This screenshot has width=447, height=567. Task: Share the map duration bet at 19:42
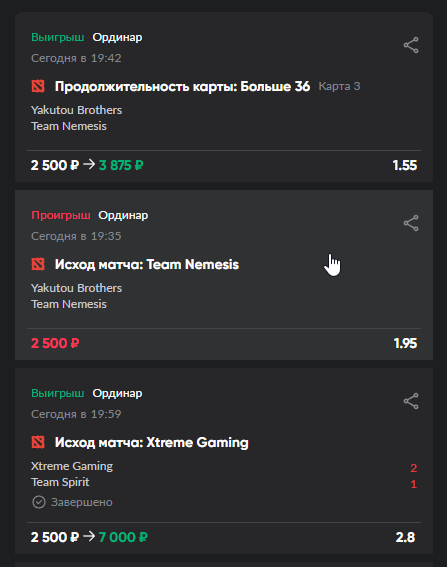tap(411, 45)
